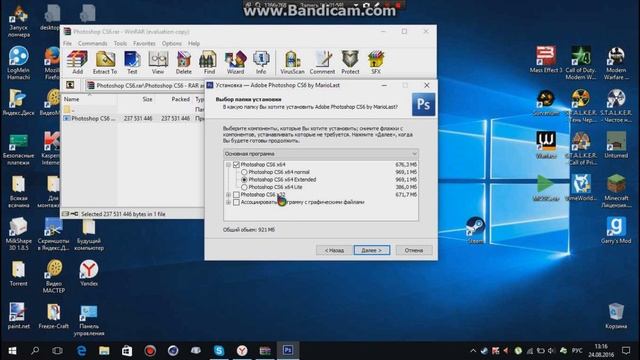Click WinRAR Find icon

pos(209,62)
